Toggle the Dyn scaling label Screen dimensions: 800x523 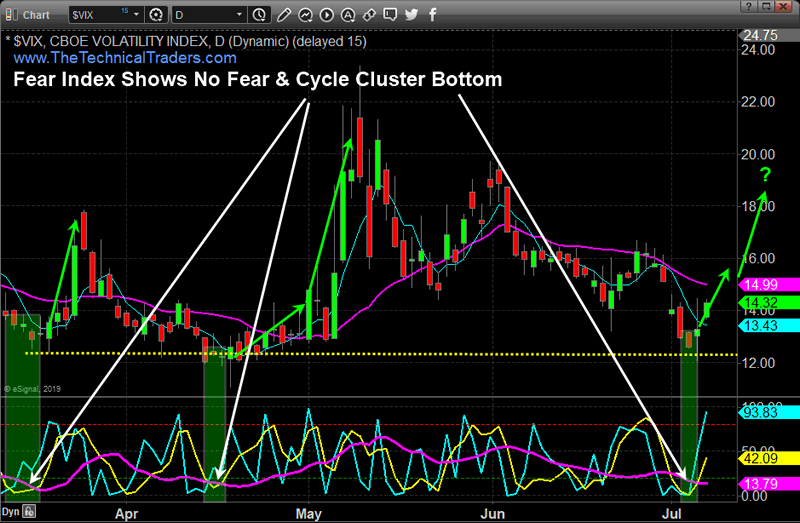click(12, 511)
